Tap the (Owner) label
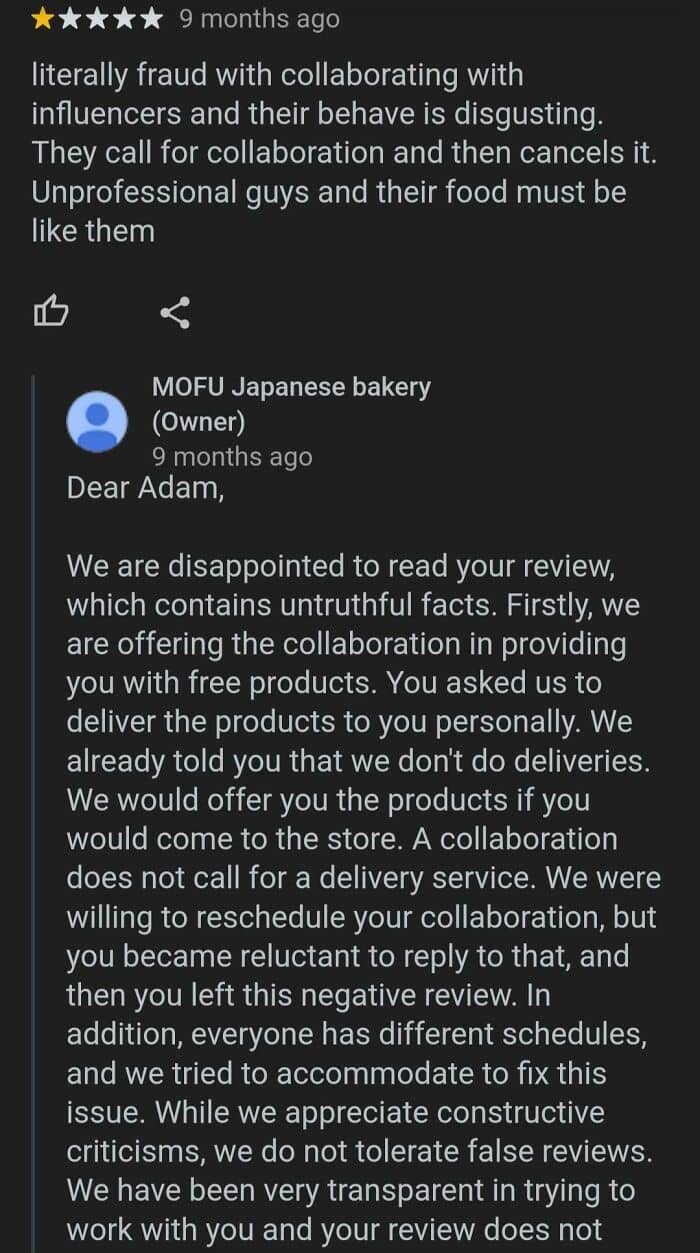 click(x=198, y=422)
